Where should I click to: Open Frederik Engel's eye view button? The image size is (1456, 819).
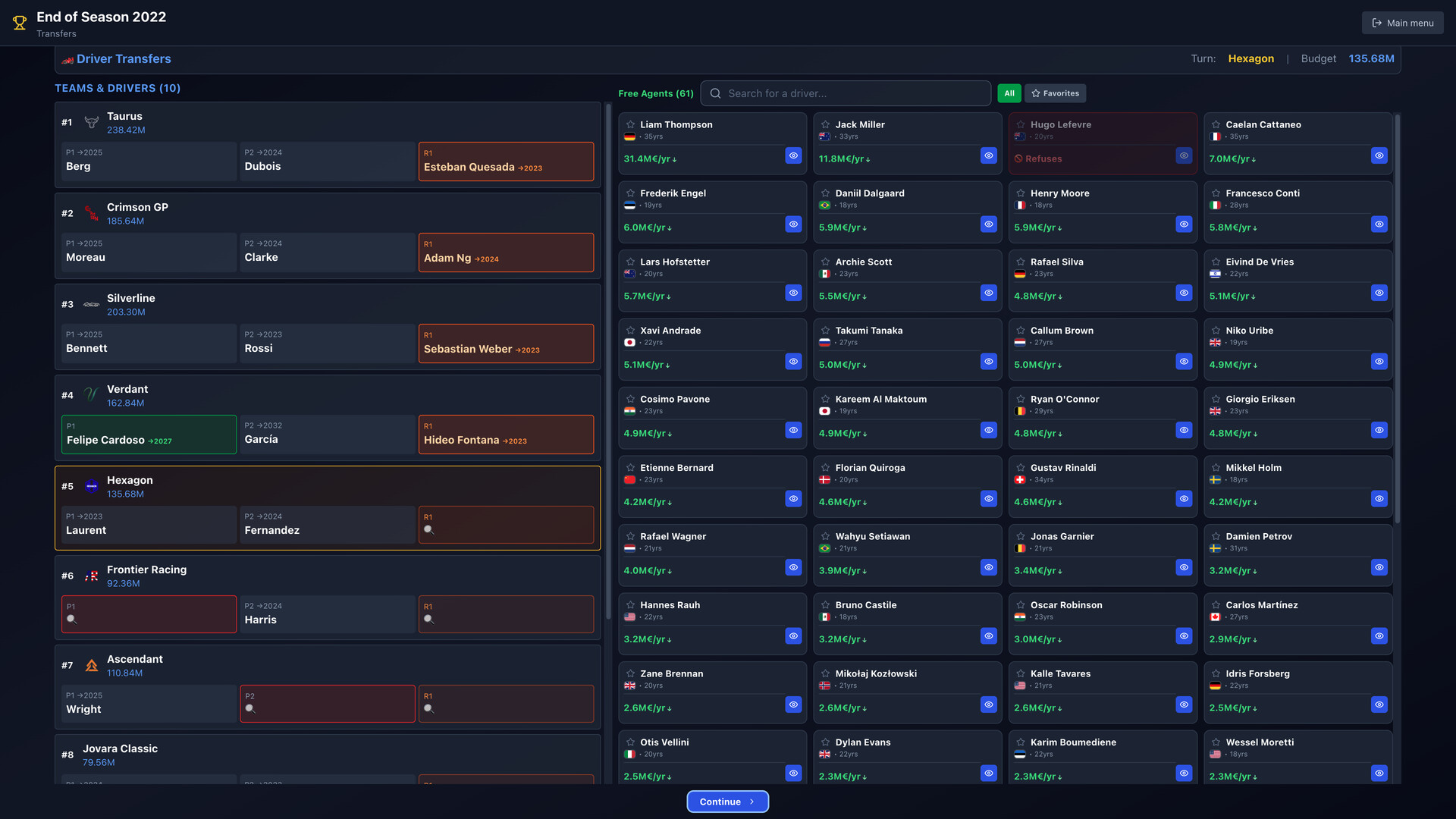[x=793, y=224]
